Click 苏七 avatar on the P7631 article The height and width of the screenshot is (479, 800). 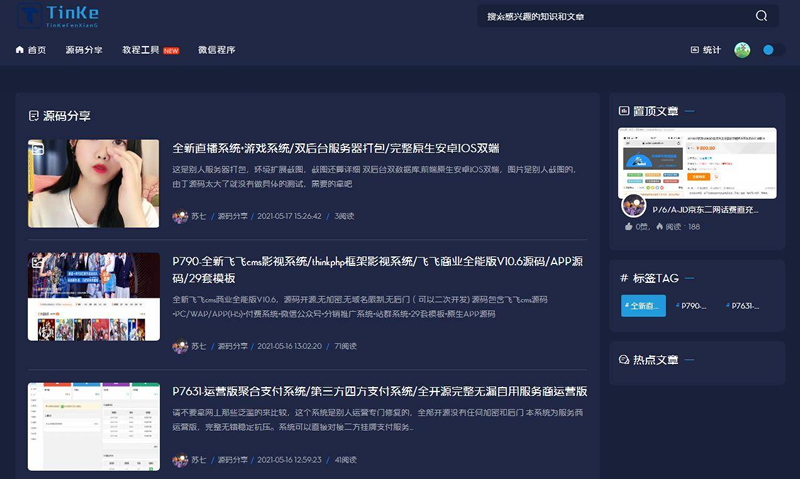click(180, 460)
